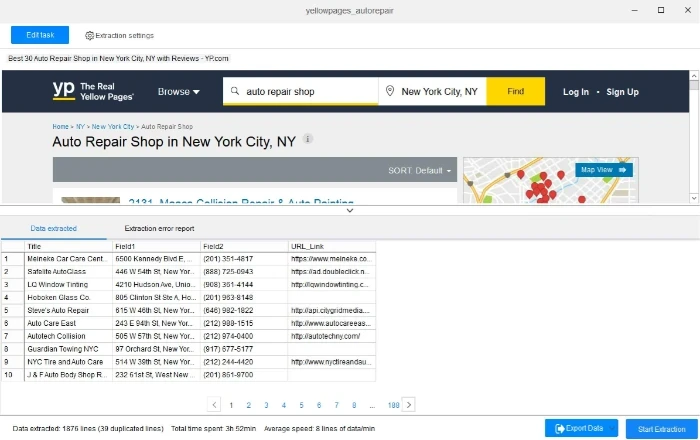The image size is (700, 440).
Task: Go to results page 6
Action: coord(319,405)
